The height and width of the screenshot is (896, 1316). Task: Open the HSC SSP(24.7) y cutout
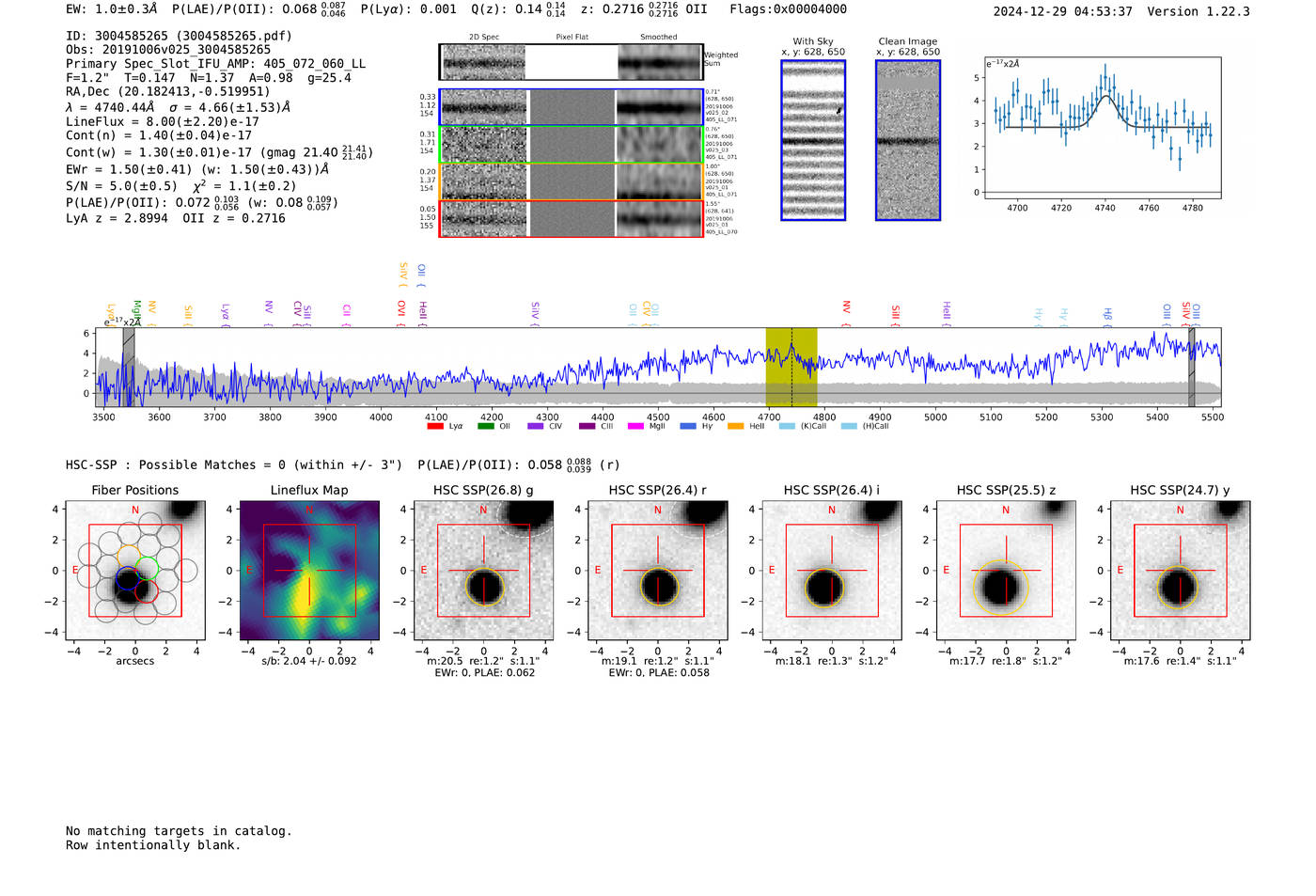click(x=1181, y=571)
